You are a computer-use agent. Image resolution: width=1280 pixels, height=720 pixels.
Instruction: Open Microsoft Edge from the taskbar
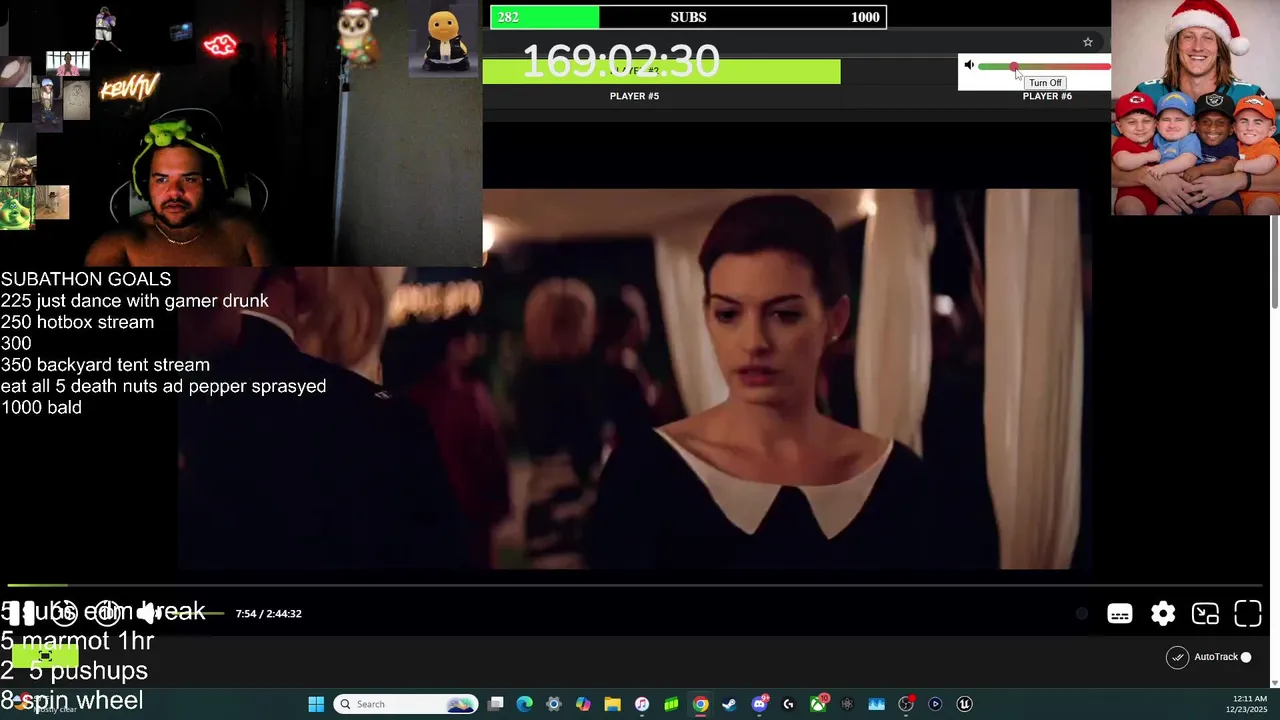point(525,704)
